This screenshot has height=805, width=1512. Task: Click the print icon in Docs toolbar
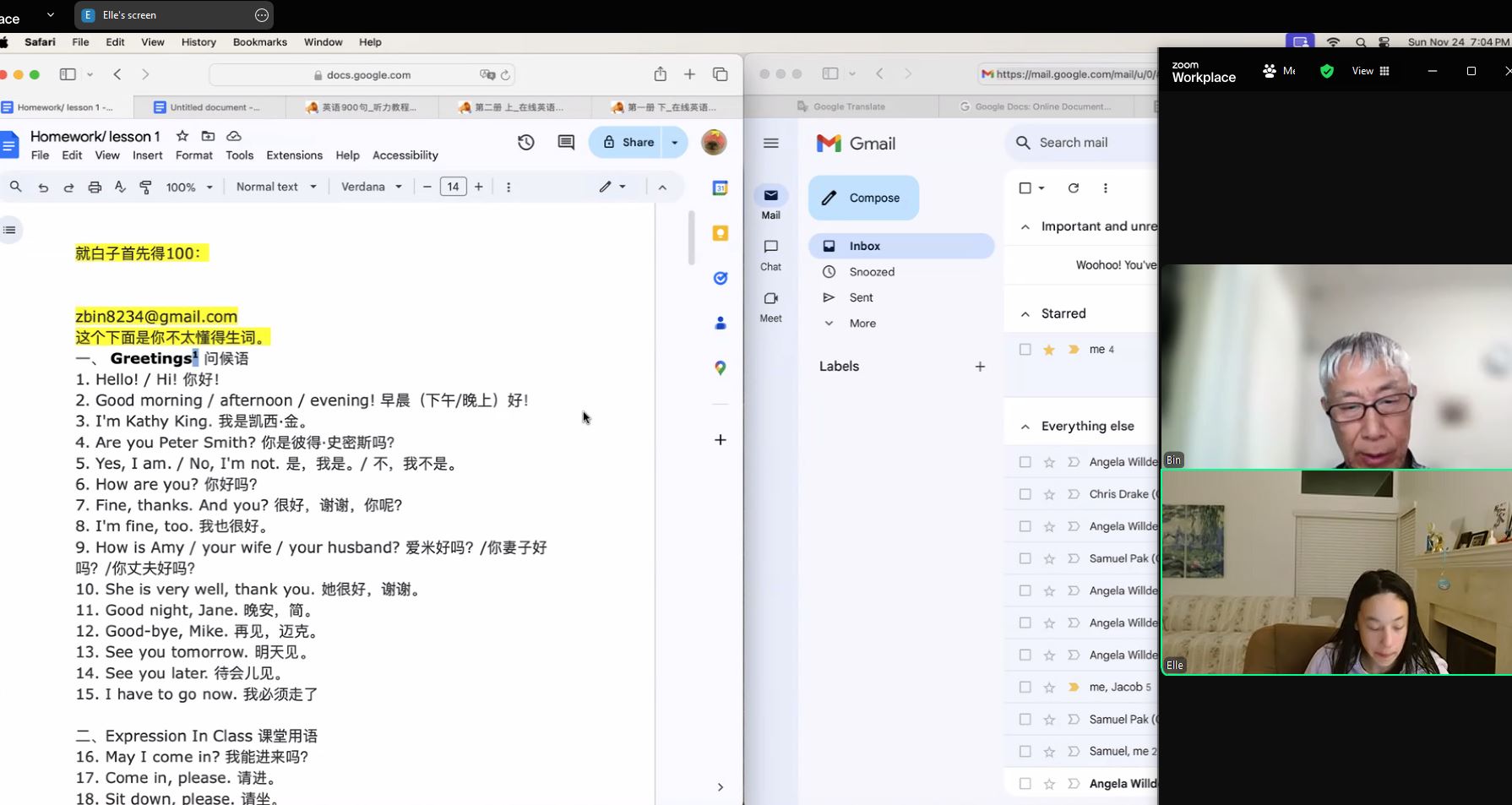coord(95,188)
